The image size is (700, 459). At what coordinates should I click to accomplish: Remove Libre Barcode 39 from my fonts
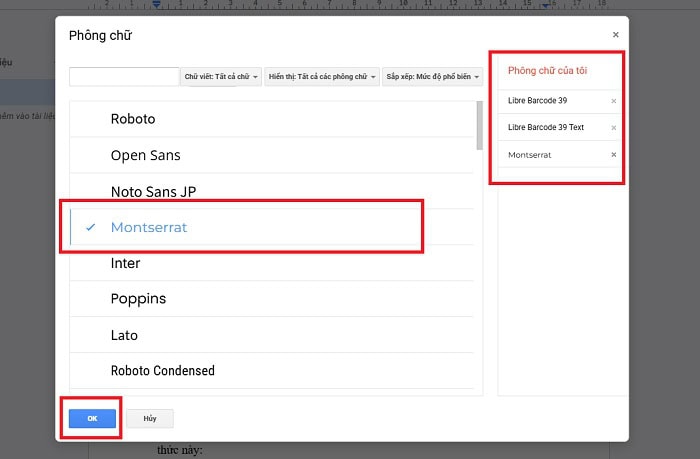point(613,101)
